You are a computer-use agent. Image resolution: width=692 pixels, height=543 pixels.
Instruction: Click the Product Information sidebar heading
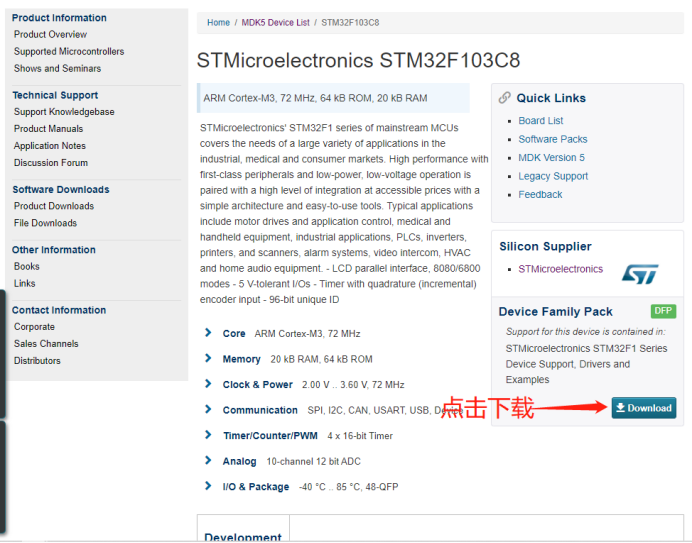coord(59,18)
